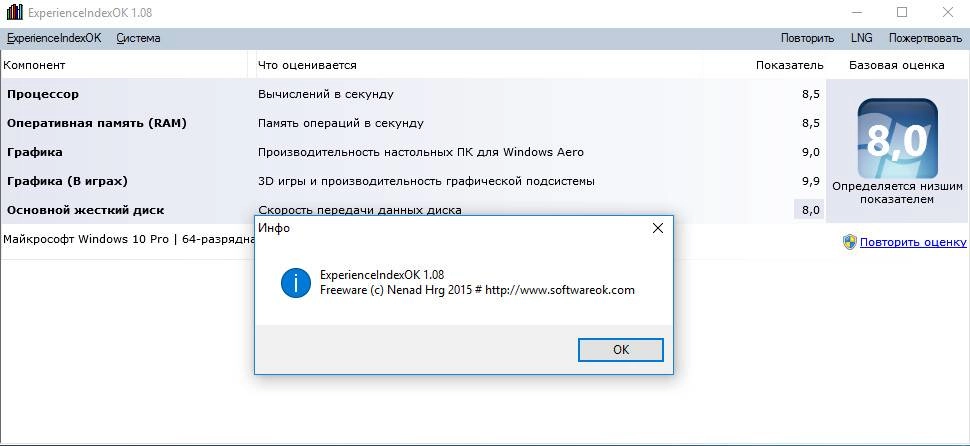Image resolution: width=970 pixels, height=446 pixels.
Task: Click the Вычислений в секунду description
Action: coord(325,94)
